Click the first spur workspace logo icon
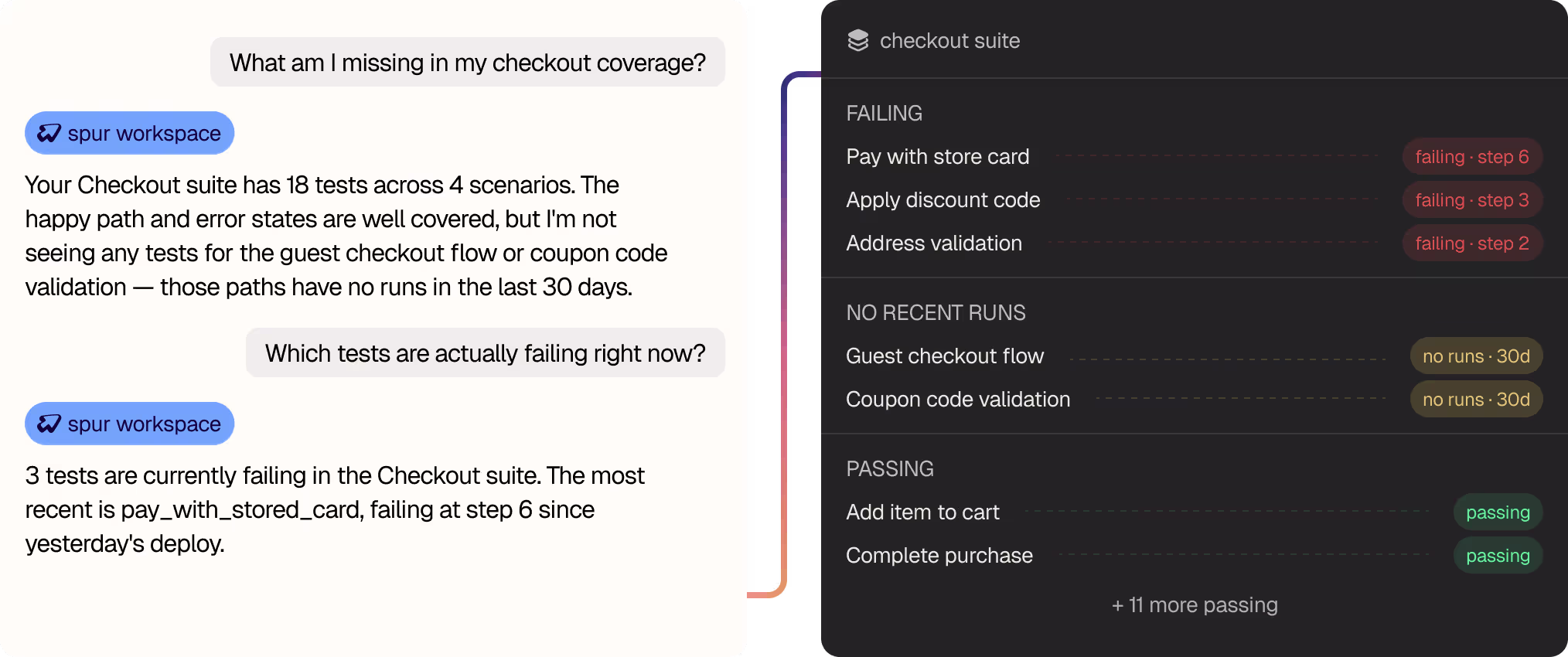Screen dimensions: 1568x657 click(49, 133)
